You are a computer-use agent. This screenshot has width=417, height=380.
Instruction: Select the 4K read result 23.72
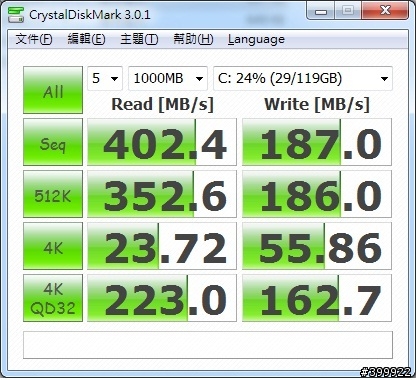pyautogui.click(x=162, y=246)
